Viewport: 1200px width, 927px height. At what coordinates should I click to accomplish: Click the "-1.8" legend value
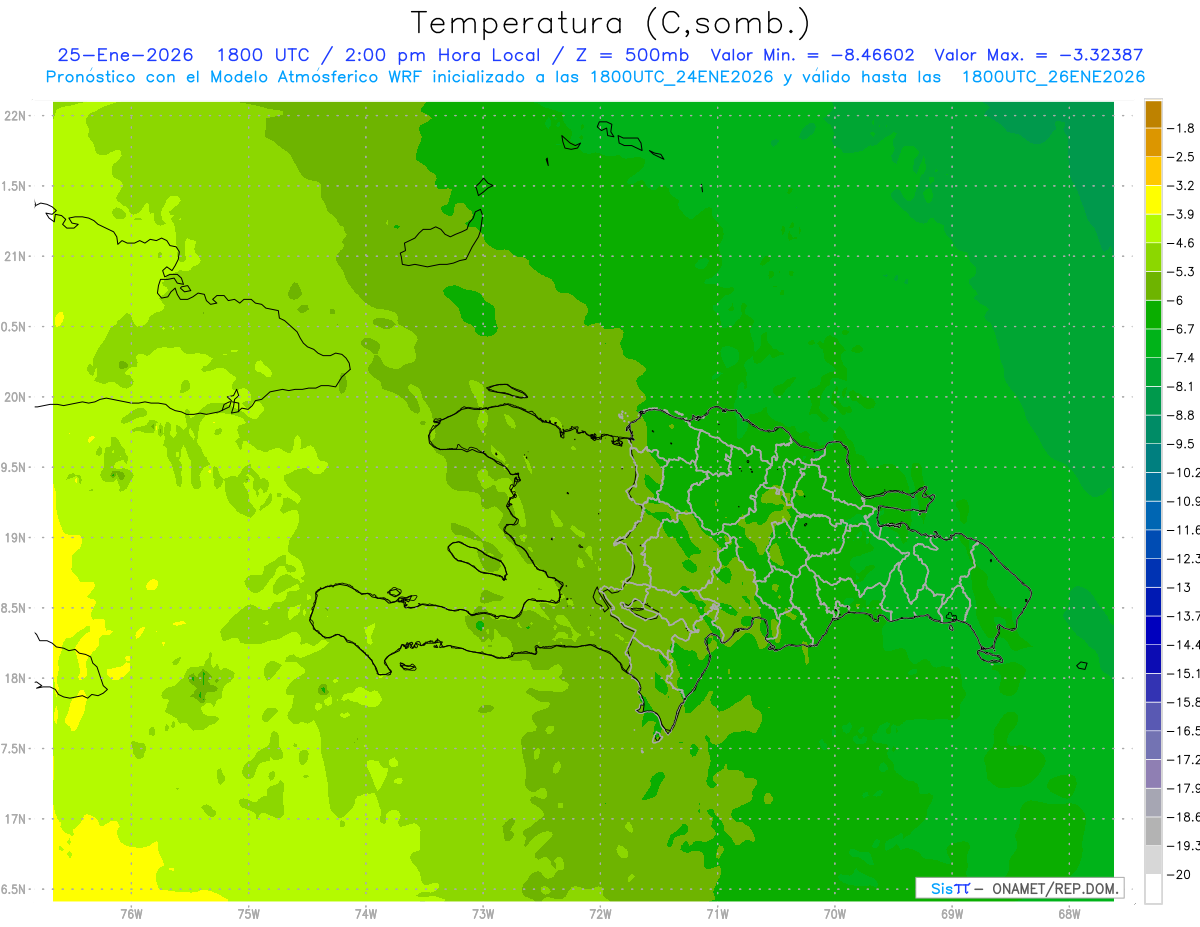pos(1183,128)
